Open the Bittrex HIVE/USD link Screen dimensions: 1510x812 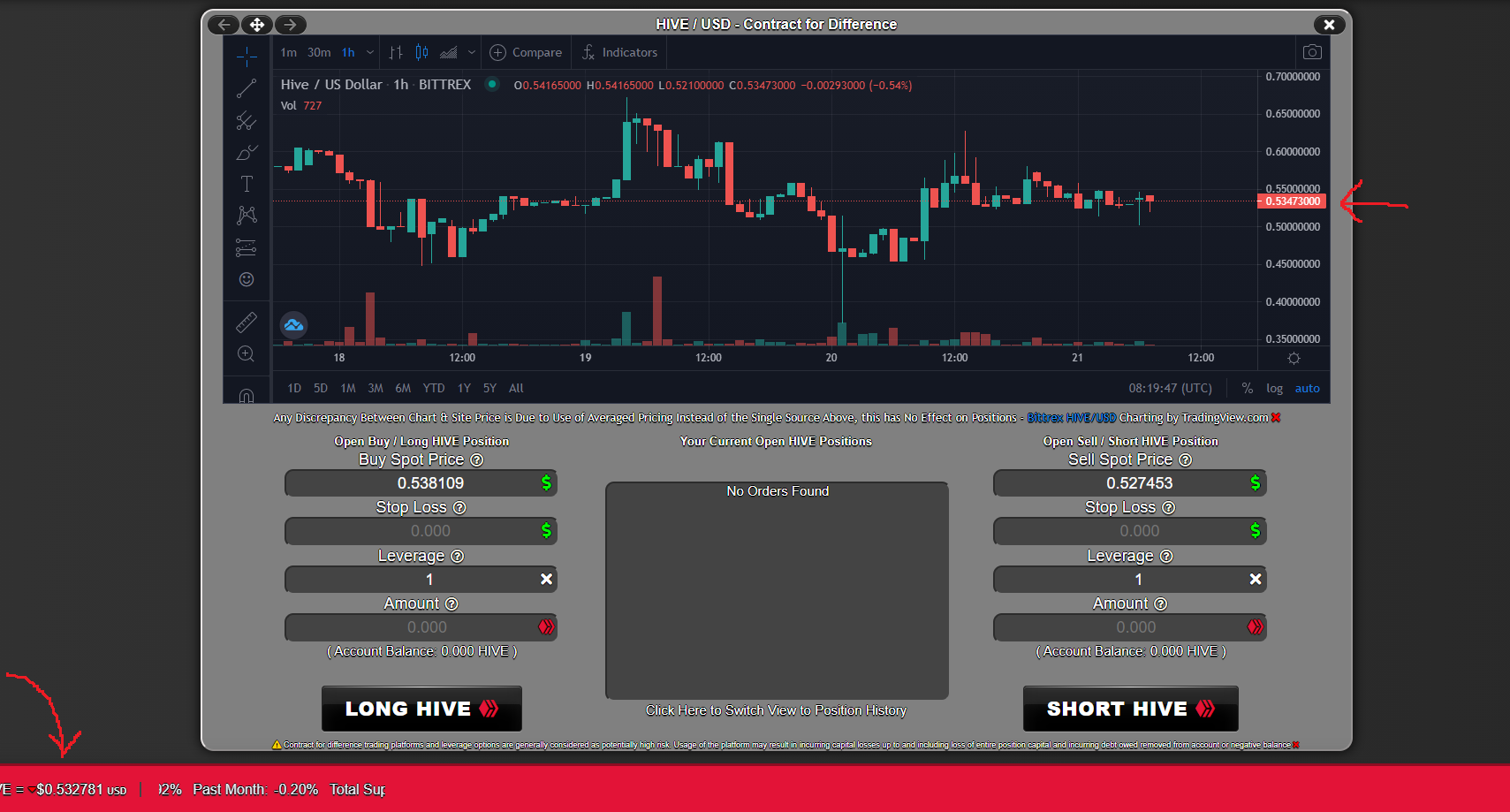(1071, 418)
